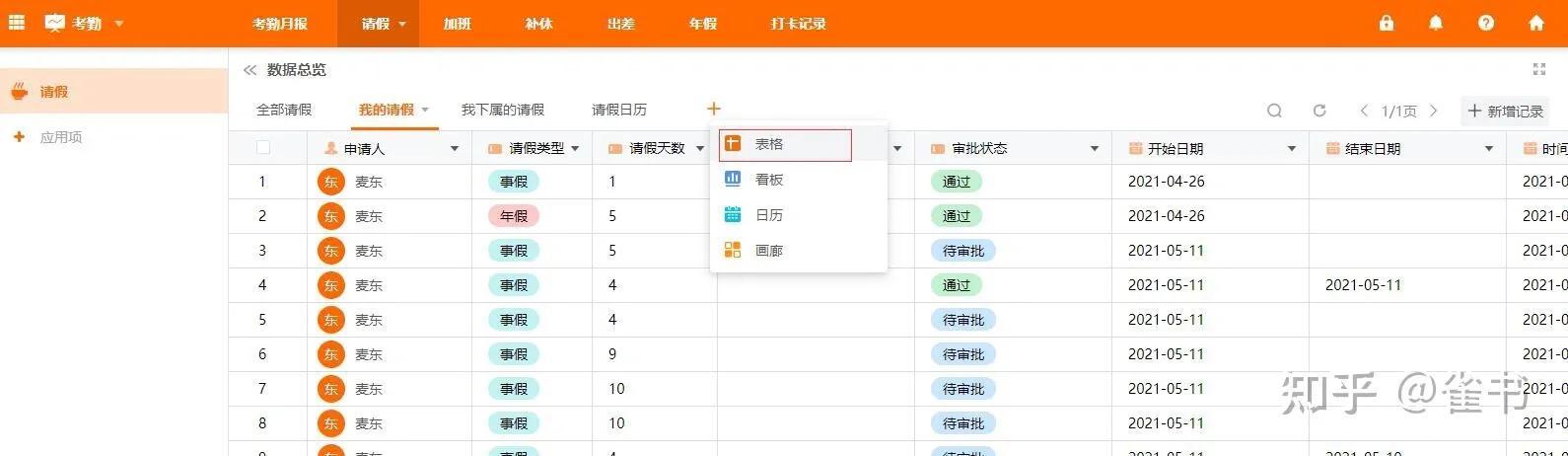Collapse sidebar with double chevron icon
Image resolution: width=1568 pixels, height=456 pixels.
coord(249,70)
